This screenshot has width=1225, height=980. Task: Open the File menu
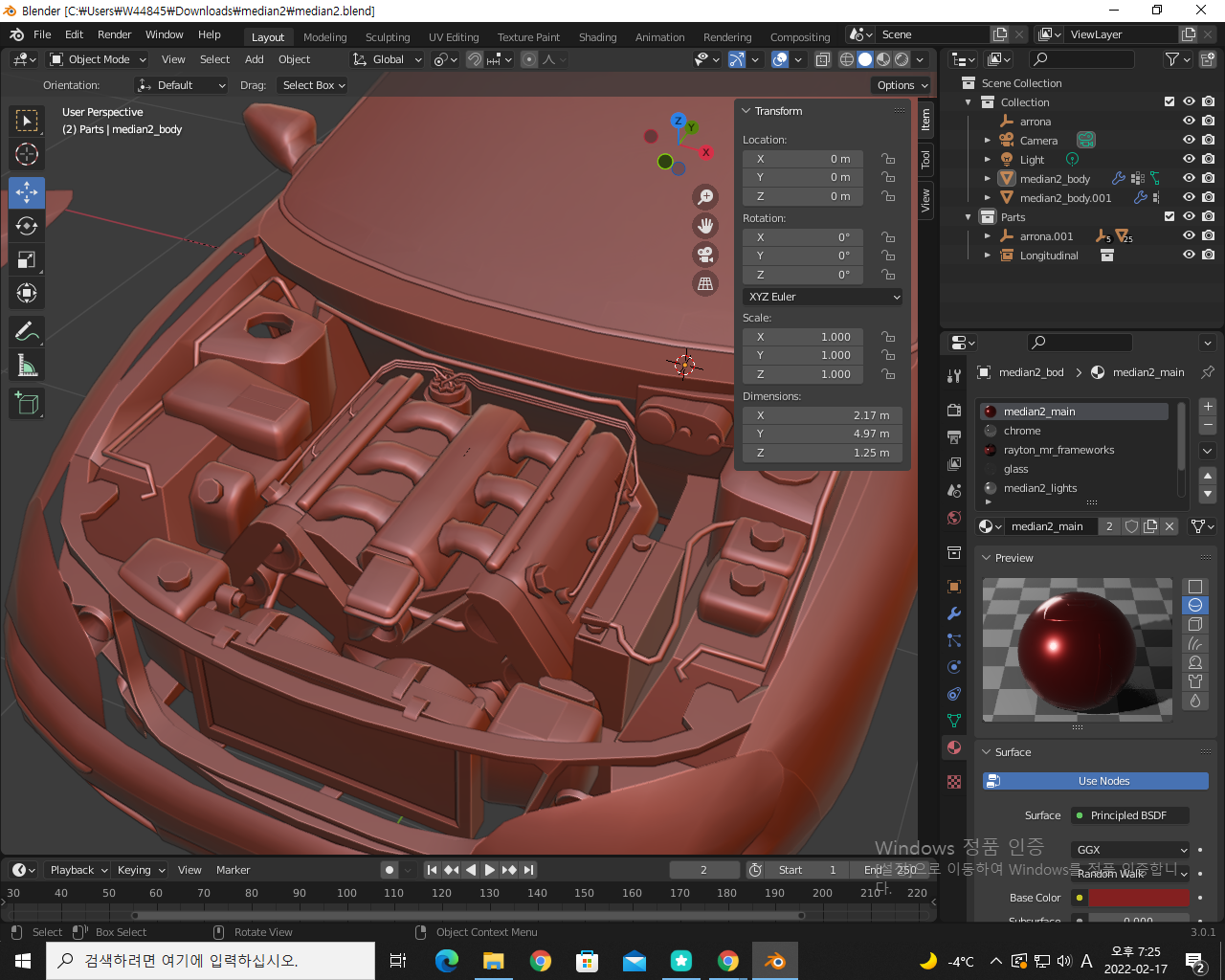coord(42,34)
